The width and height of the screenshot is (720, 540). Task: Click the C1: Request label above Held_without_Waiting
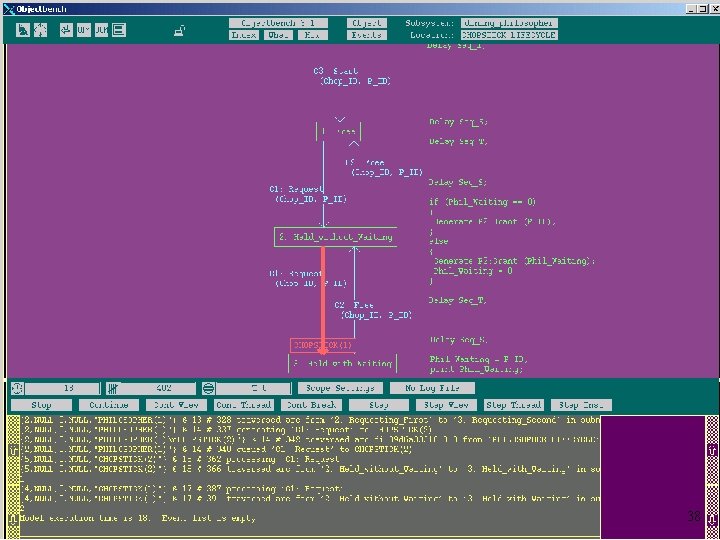tap(297, 189)
